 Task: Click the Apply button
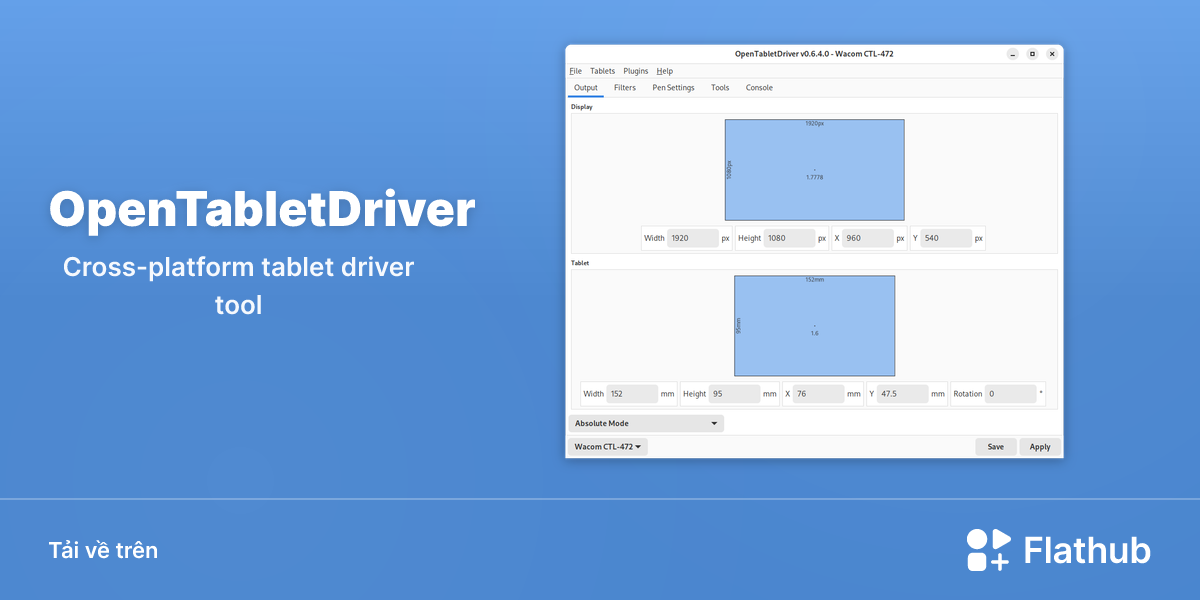pos(1040,447)
